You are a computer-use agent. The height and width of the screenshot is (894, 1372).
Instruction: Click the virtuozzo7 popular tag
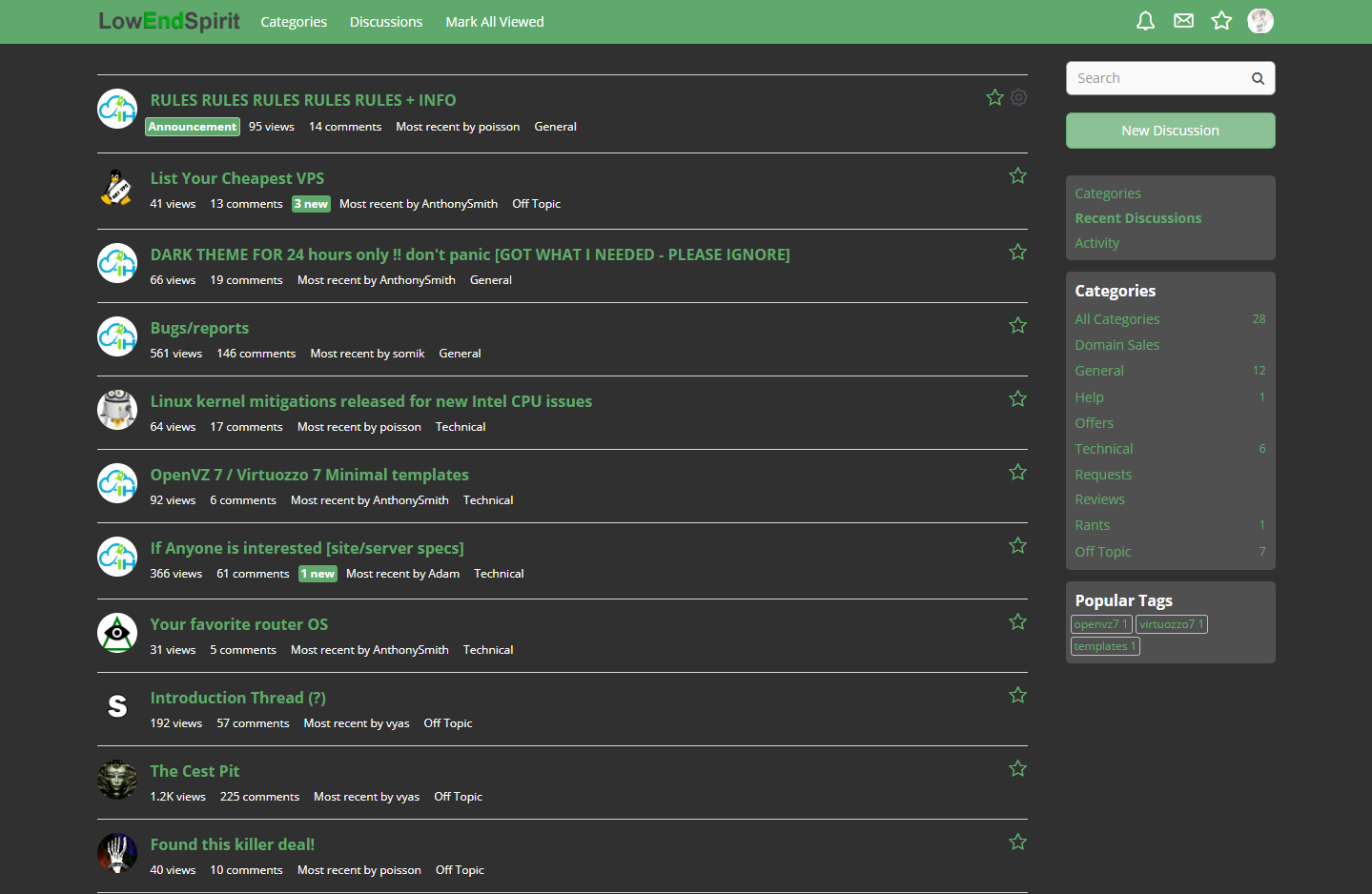1172,624
